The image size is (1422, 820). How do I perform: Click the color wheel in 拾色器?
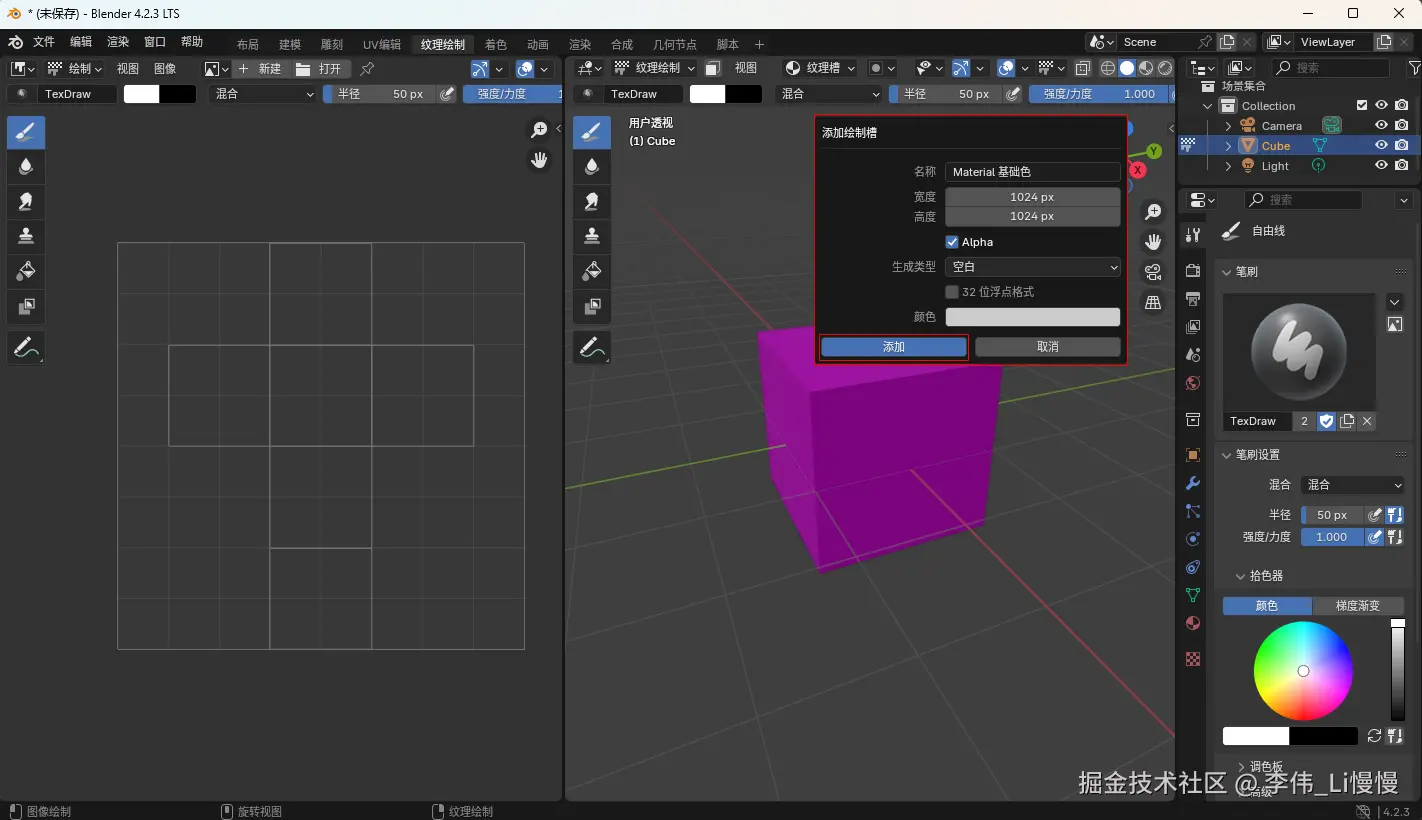click(1303, 671)
